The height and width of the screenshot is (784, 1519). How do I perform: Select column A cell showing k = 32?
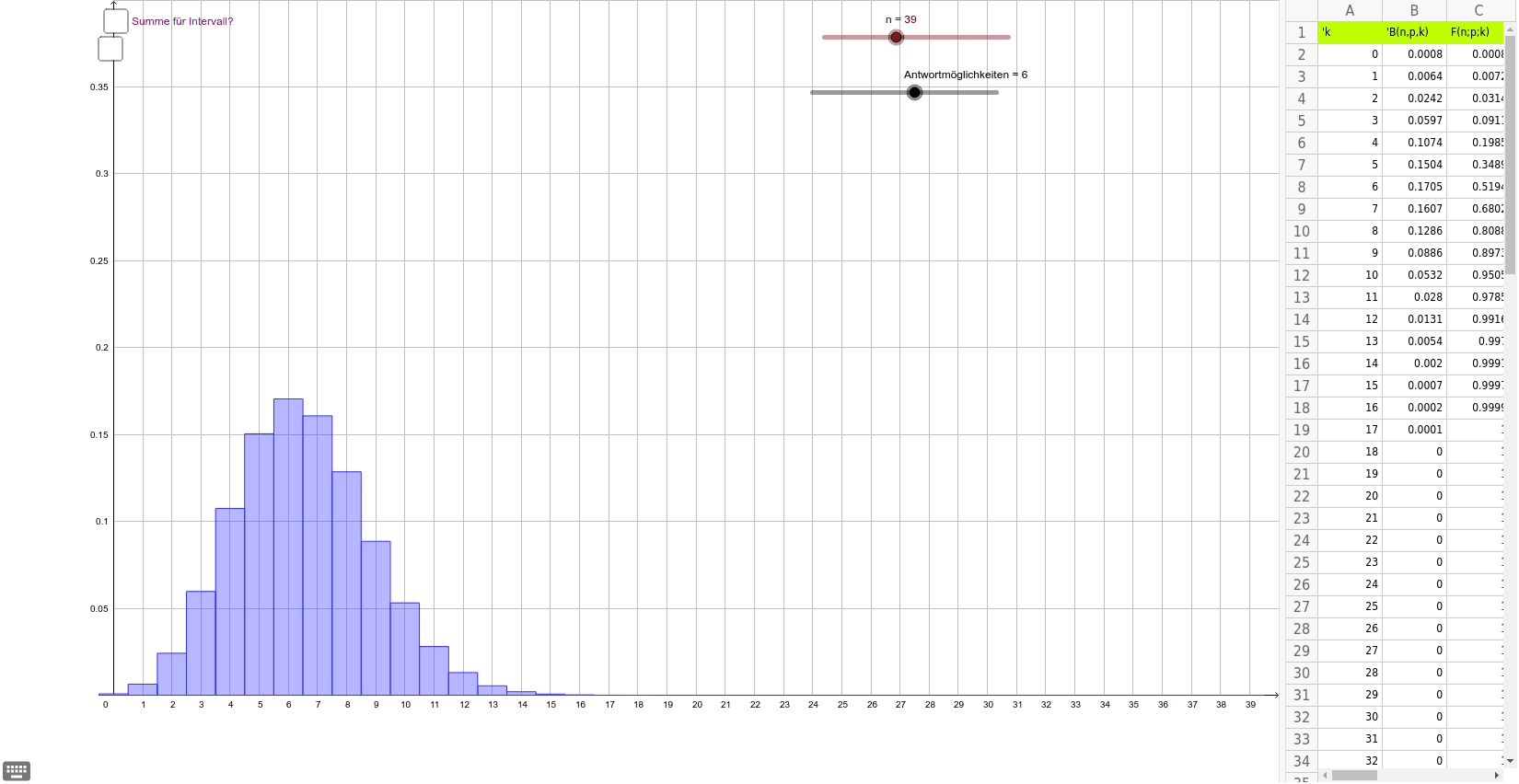pos(1350,761)
